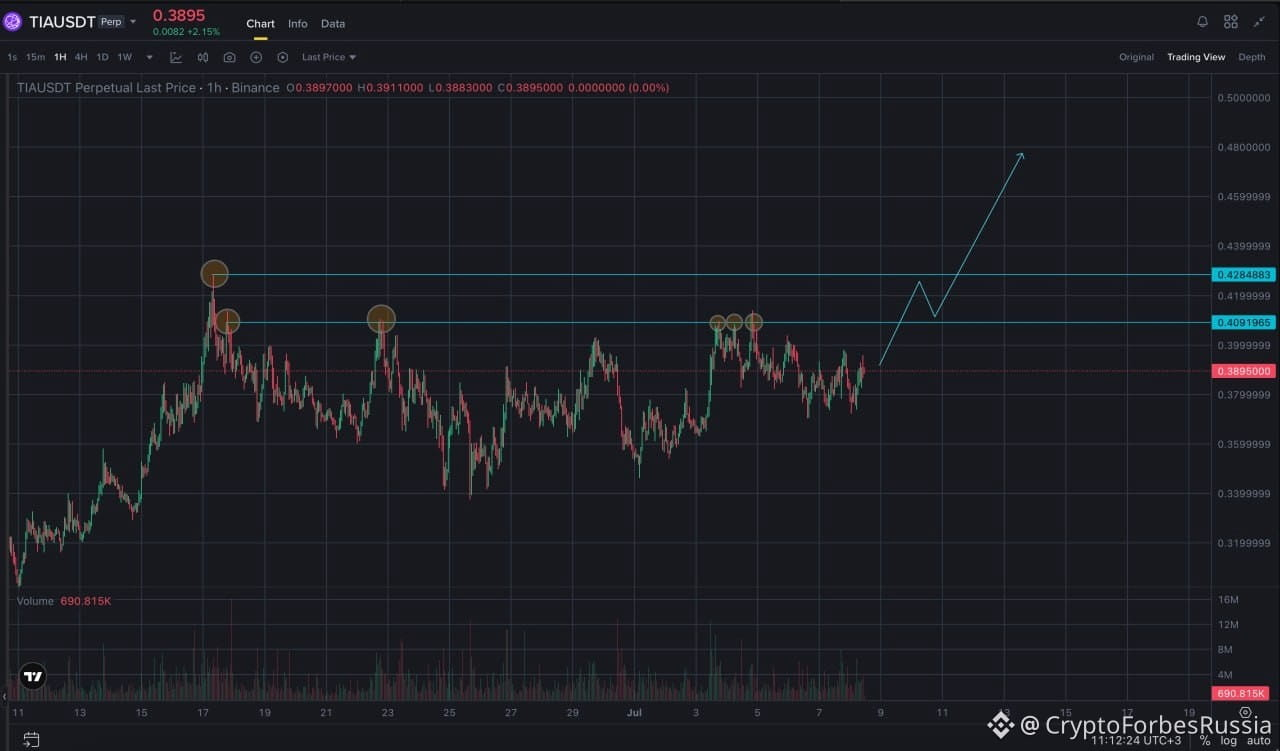Toggle log scale on price axis
The width and height of the screenshot is (1280, 751).
coord(1229,740)
